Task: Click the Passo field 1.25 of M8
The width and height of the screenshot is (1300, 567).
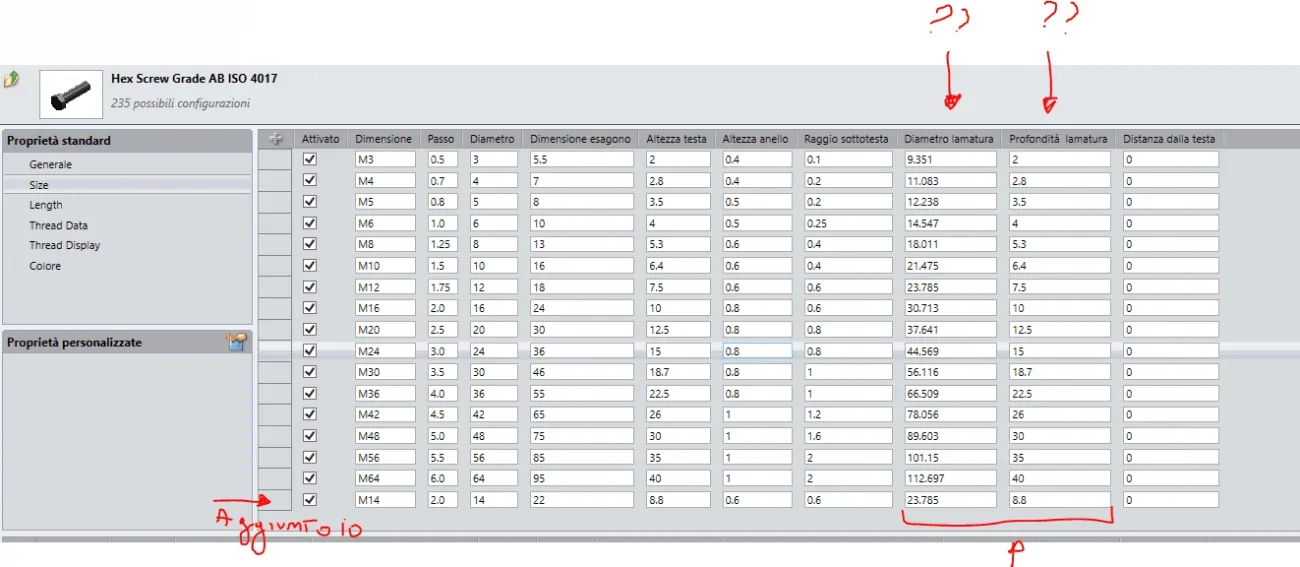Action: [442, 244]
